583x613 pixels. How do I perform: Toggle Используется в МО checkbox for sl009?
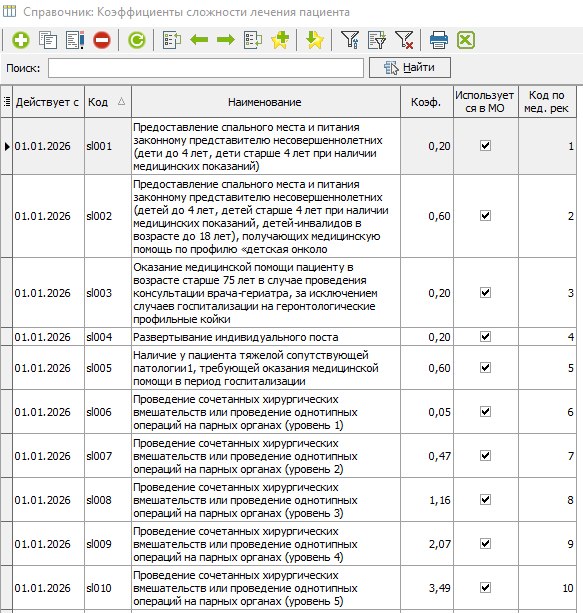point(485,544)
